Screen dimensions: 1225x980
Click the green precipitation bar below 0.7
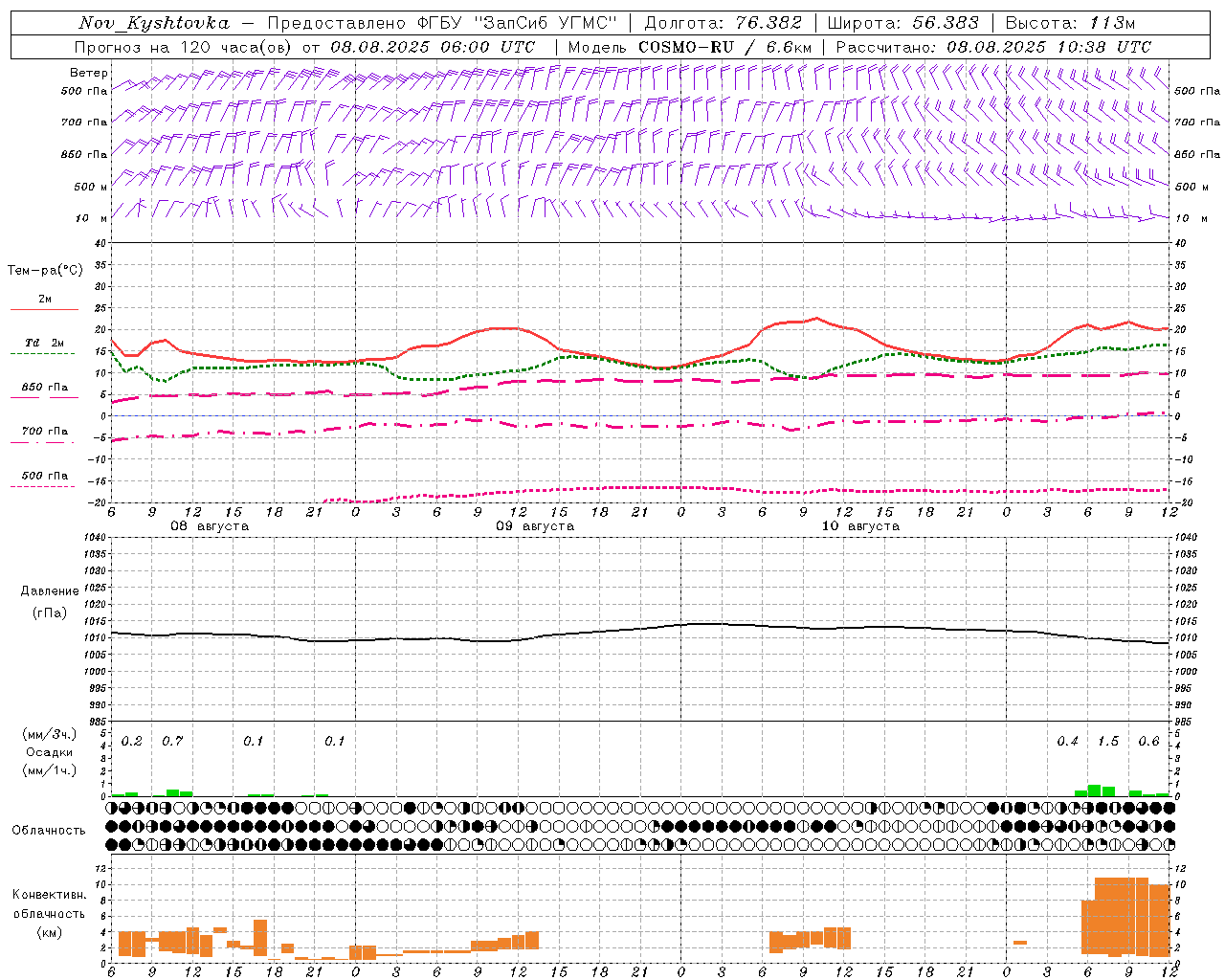[172, 792]
